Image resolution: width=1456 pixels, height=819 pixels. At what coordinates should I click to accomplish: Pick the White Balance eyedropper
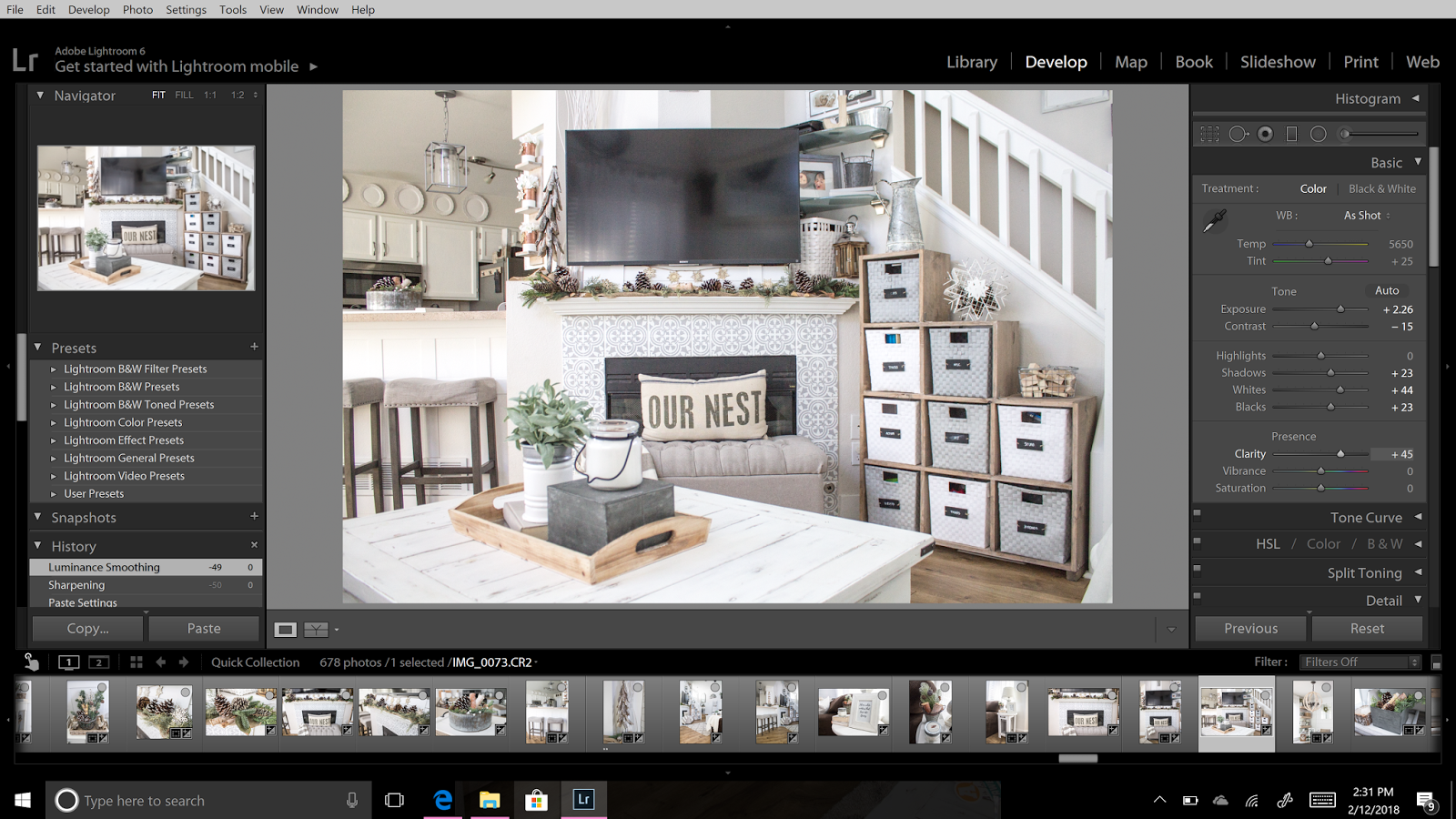pyautogui.click(x=1215, y=220)
